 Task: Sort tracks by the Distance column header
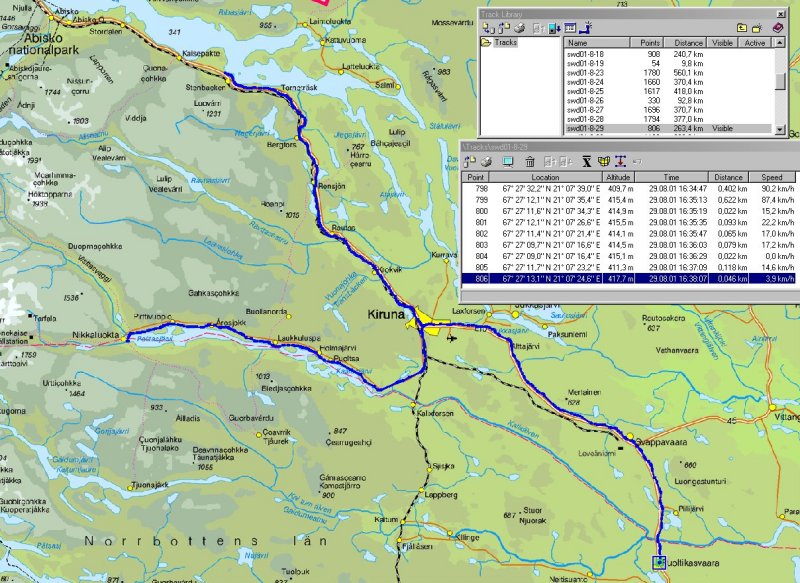[688, 43]
